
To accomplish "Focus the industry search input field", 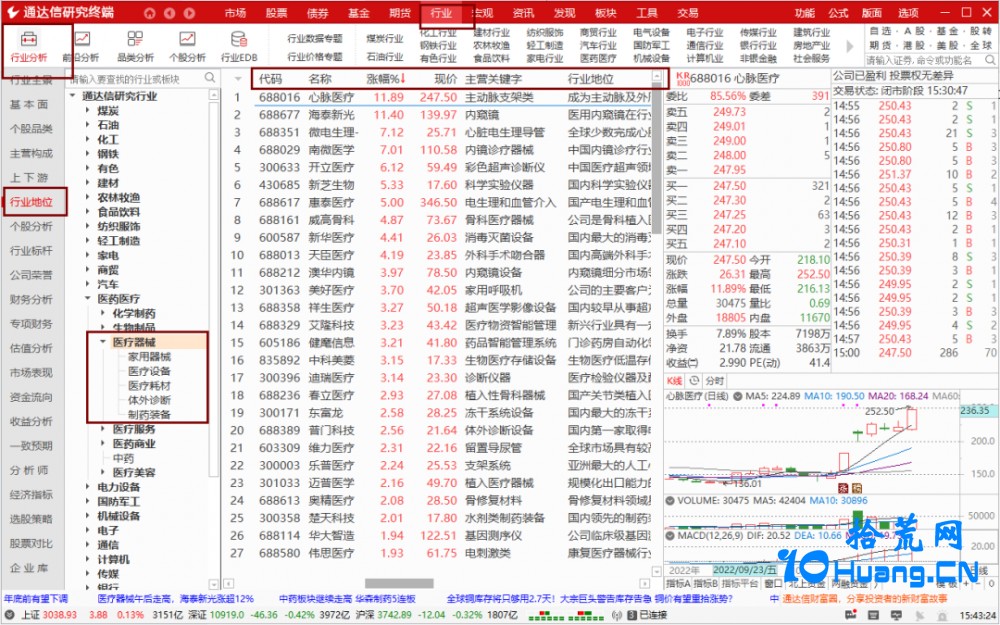I will tap(136, 78).
